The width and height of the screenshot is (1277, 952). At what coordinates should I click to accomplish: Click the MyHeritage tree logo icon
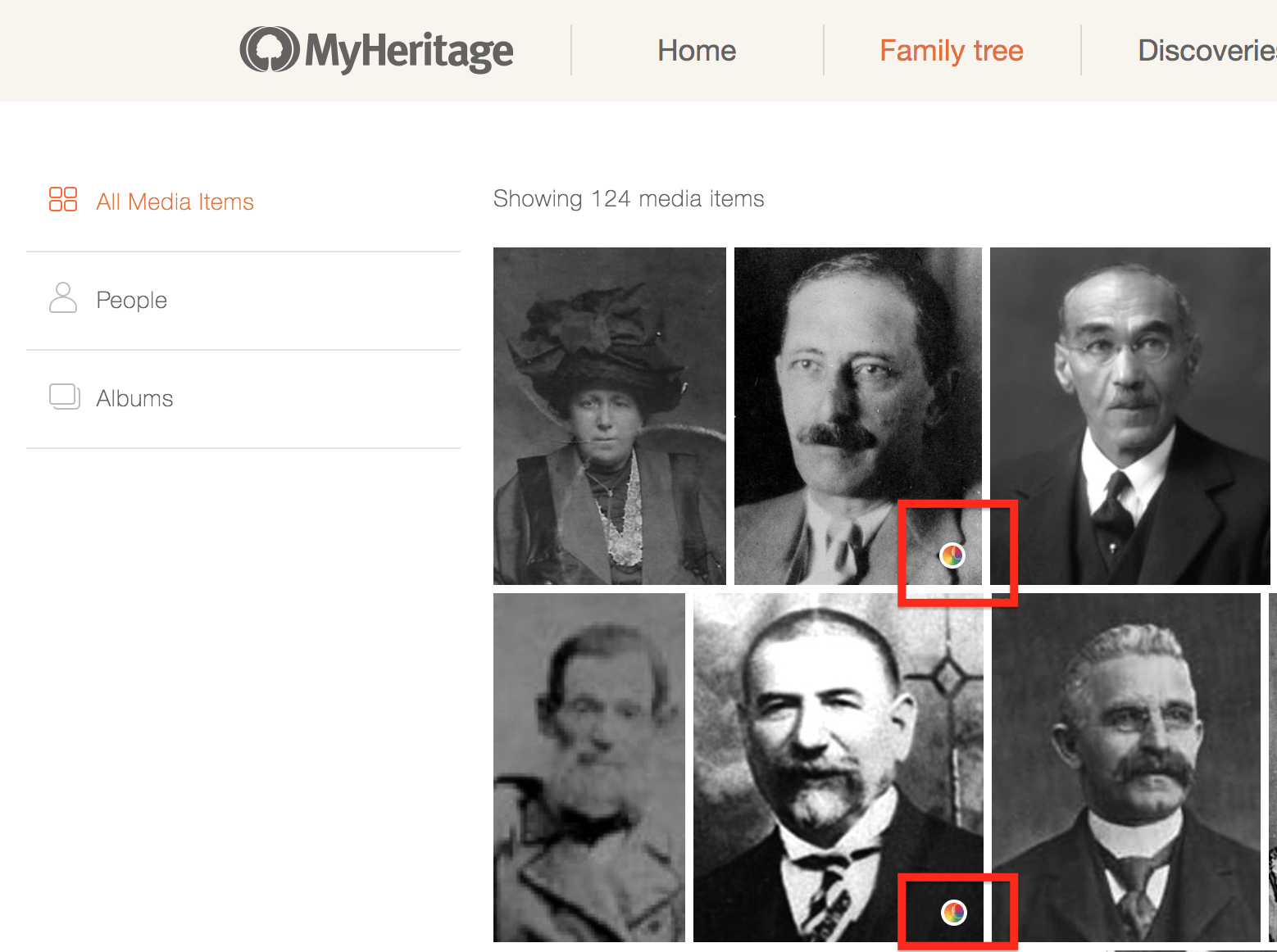click(x=269, y=50)
